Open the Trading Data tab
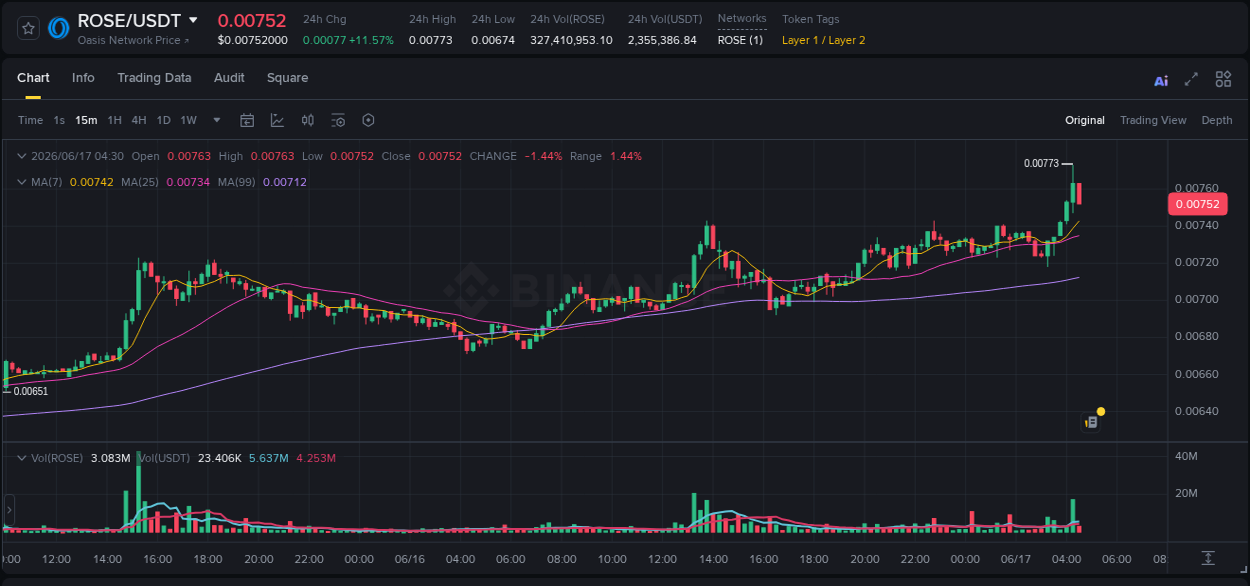Image resolution: width=1250 pixels, height=586 pixels. point(154,78)
